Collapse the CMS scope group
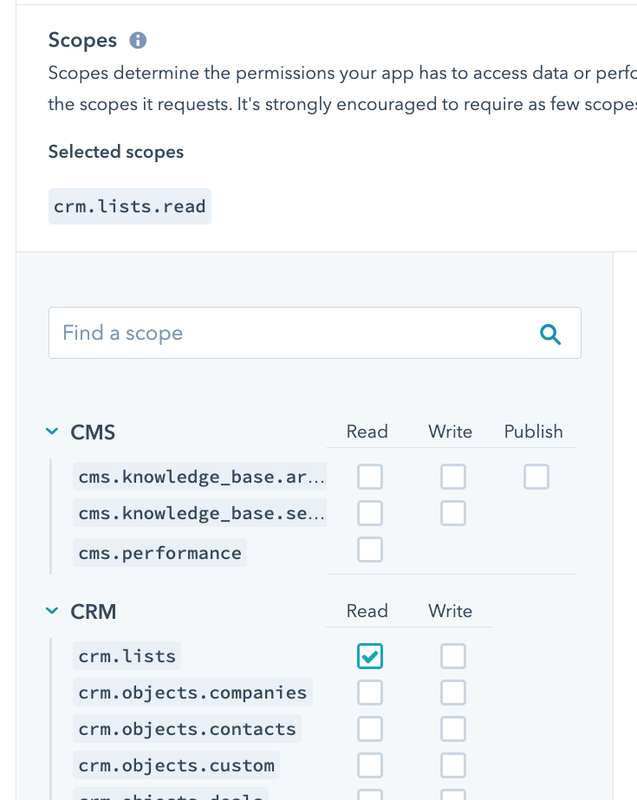The height and width of the screenshot is (800, 637). (52, 432)
